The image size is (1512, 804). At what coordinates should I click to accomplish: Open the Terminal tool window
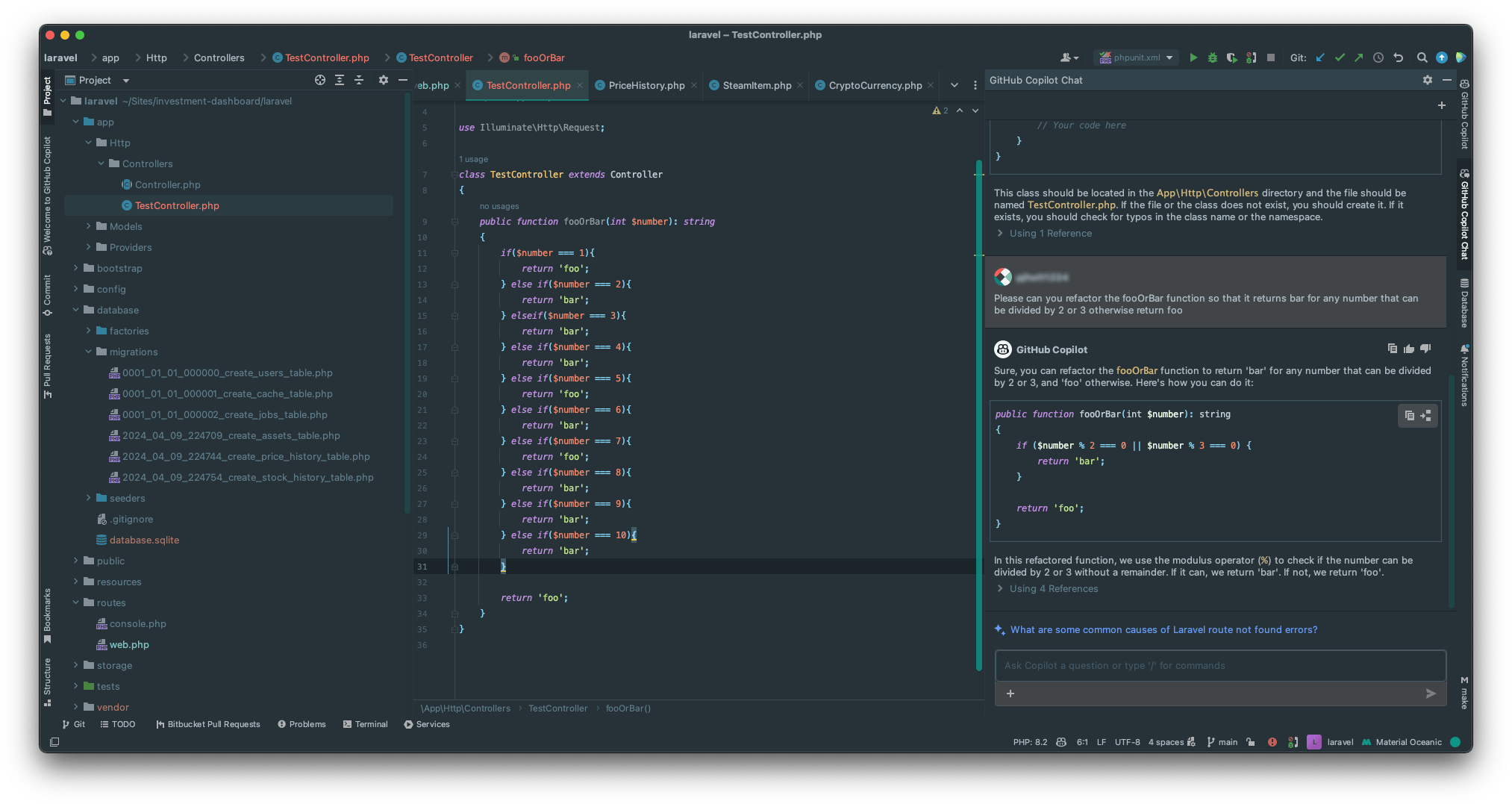point(366,723)
